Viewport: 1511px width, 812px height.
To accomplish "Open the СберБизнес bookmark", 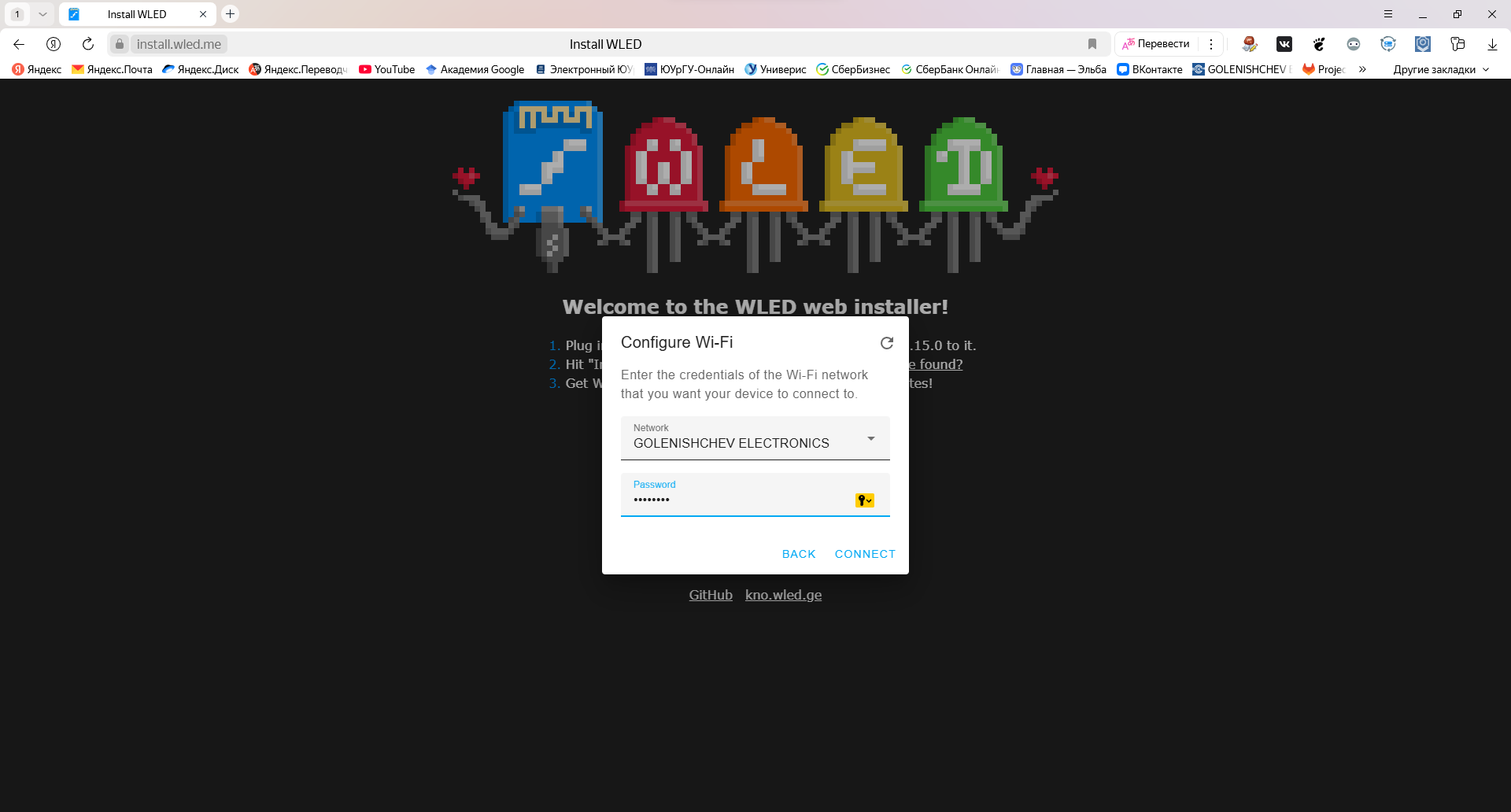I will pyautogui.click(x=853, y=69).
